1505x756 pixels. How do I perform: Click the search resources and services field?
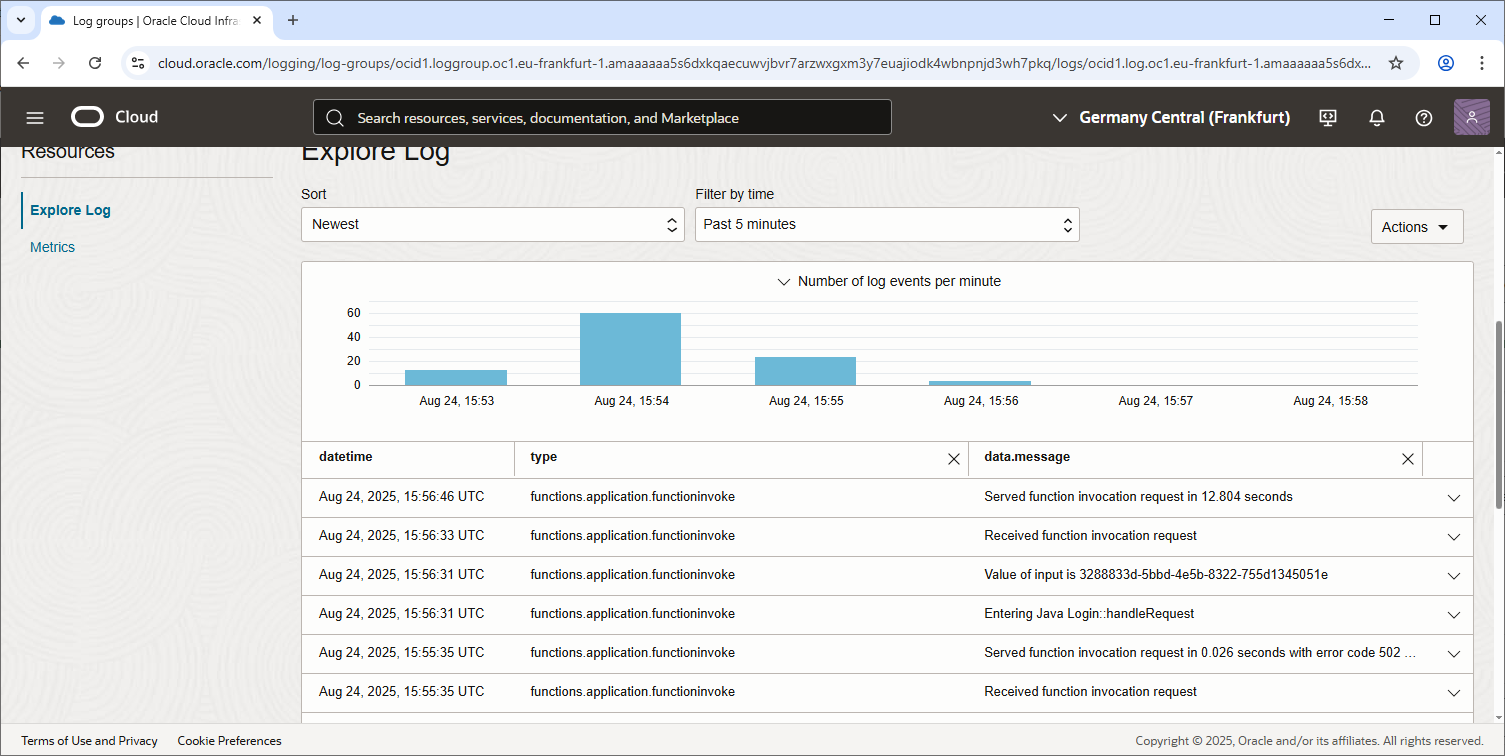click(x=602, y=118)
